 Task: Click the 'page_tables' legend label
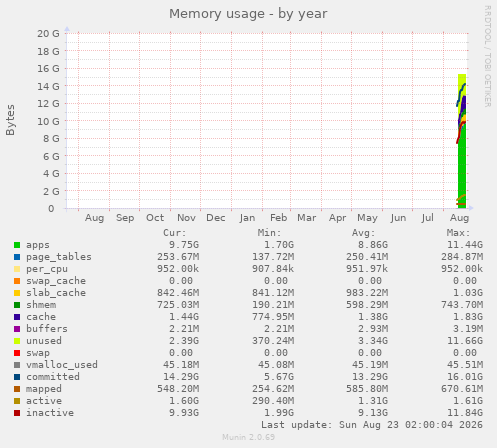tap(59, 257)
